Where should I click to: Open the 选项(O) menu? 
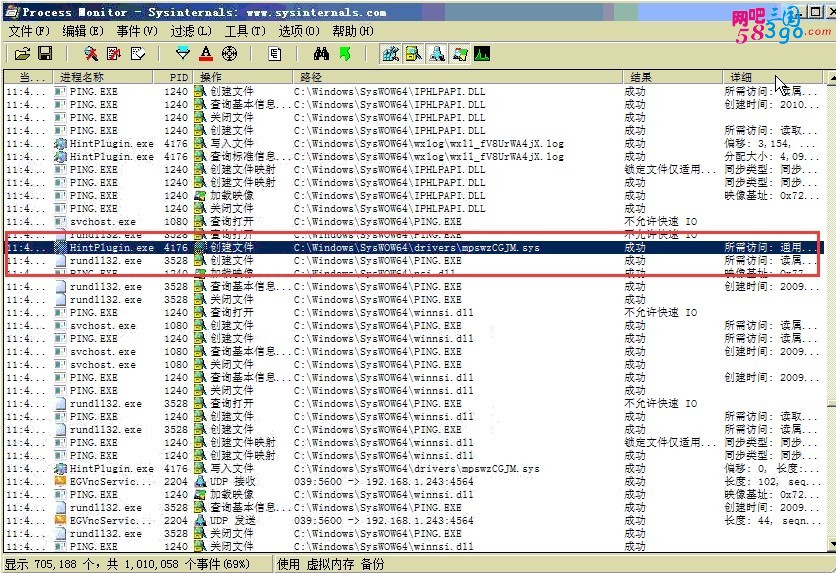tap(299, 31)
